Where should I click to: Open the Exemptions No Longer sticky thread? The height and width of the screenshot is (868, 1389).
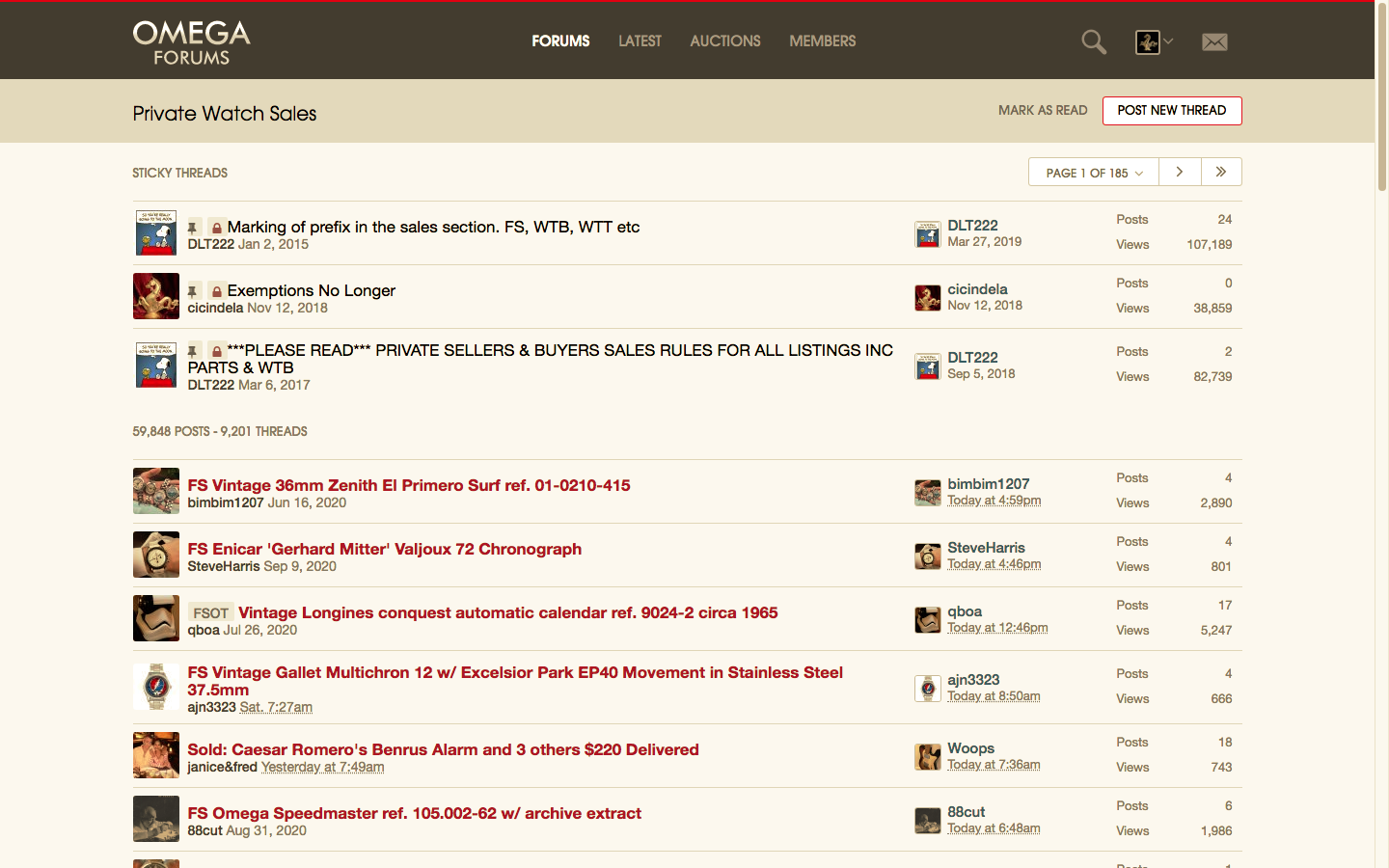coord(311,290)
